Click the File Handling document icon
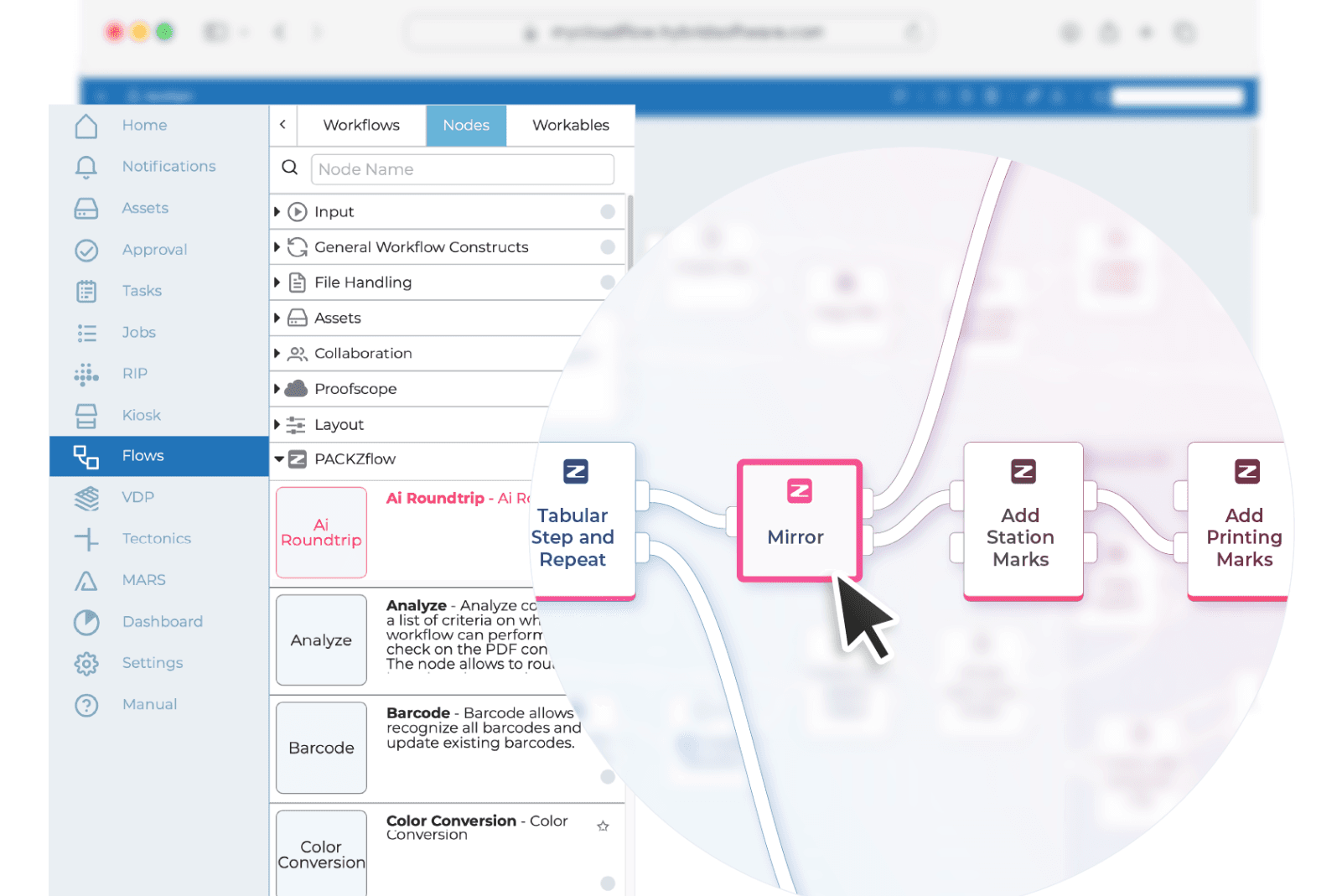Viewport: 1342px width, 896px height. (x=297, y=282)
